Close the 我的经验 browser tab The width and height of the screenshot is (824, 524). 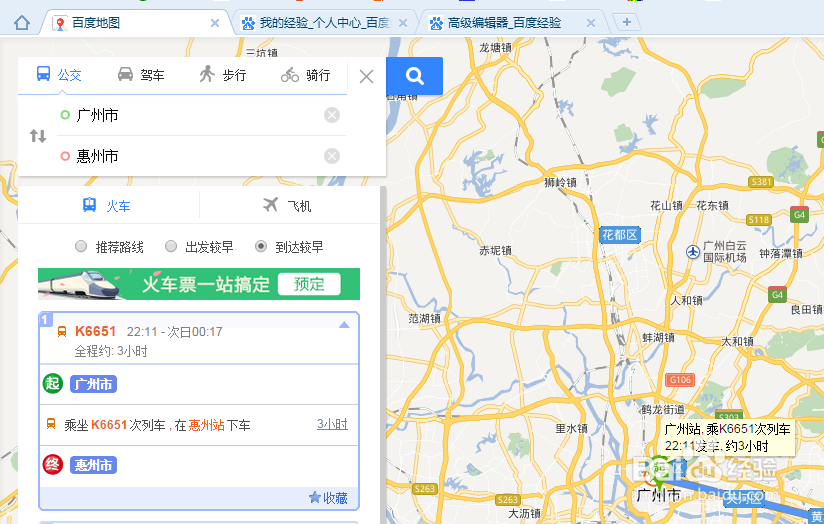point(403,23)
